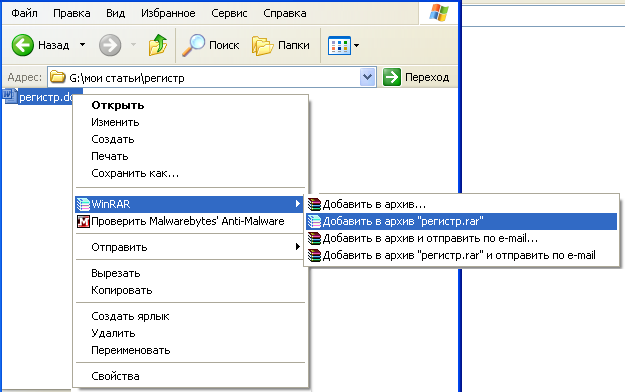Open Back button history dropdown arrow
This screenshot has height=392, width=625.
click(82, 45)
